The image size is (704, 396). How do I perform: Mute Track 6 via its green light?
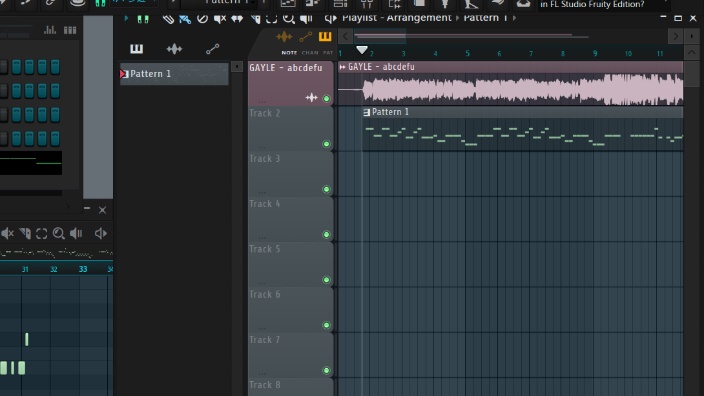(326, 325)
